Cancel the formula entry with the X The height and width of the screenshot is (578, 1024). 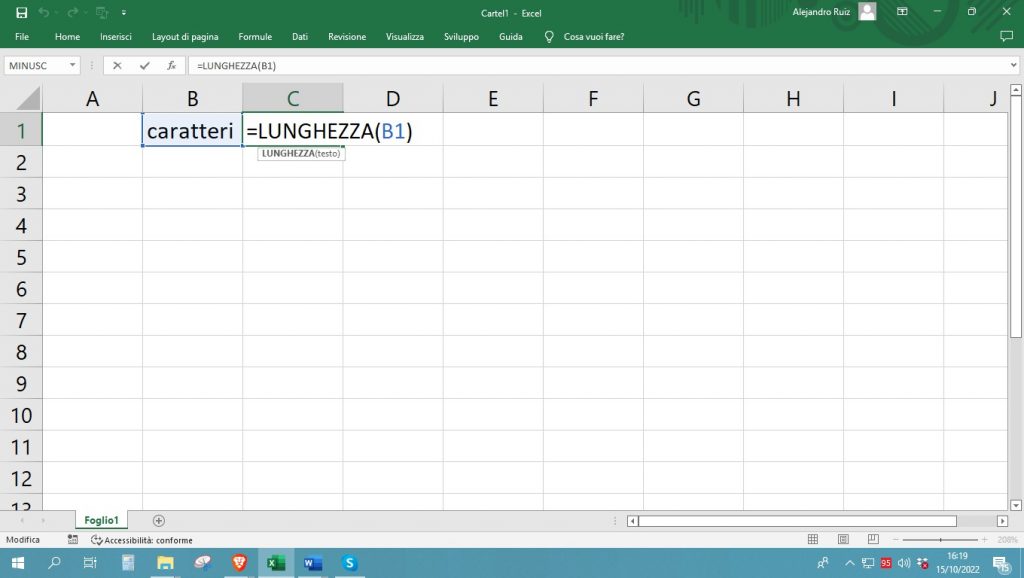[x=117, y=65]
